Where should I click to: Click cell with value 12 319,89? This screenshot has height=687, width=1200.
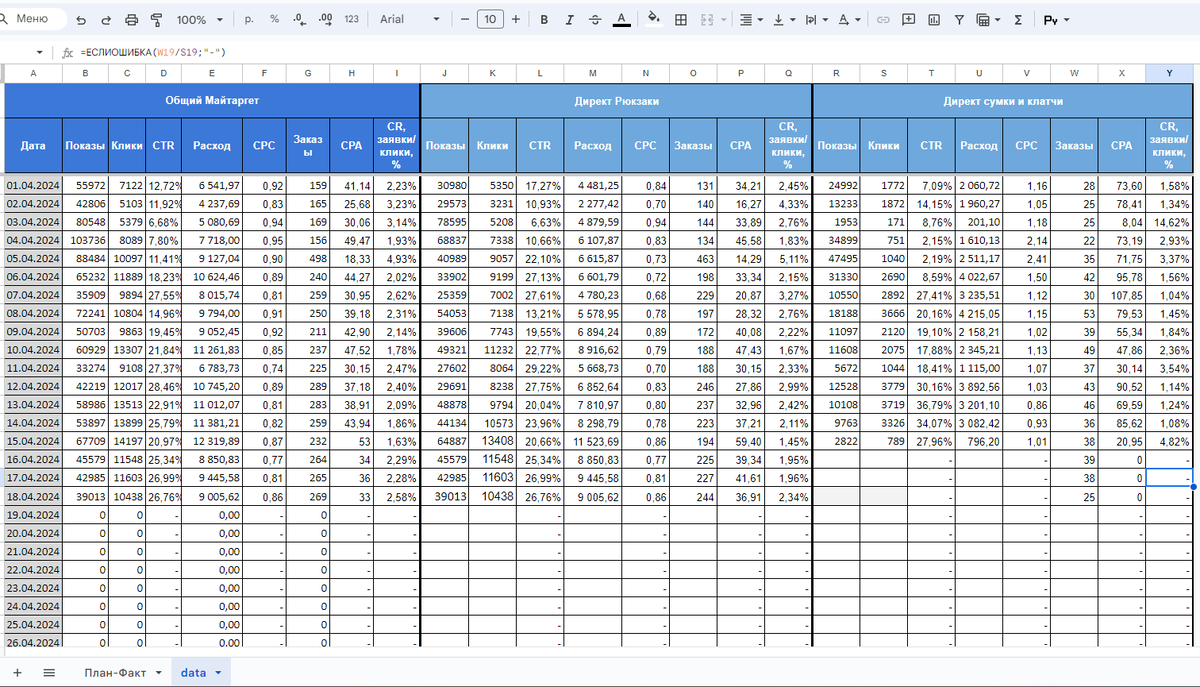pos(213,442)
